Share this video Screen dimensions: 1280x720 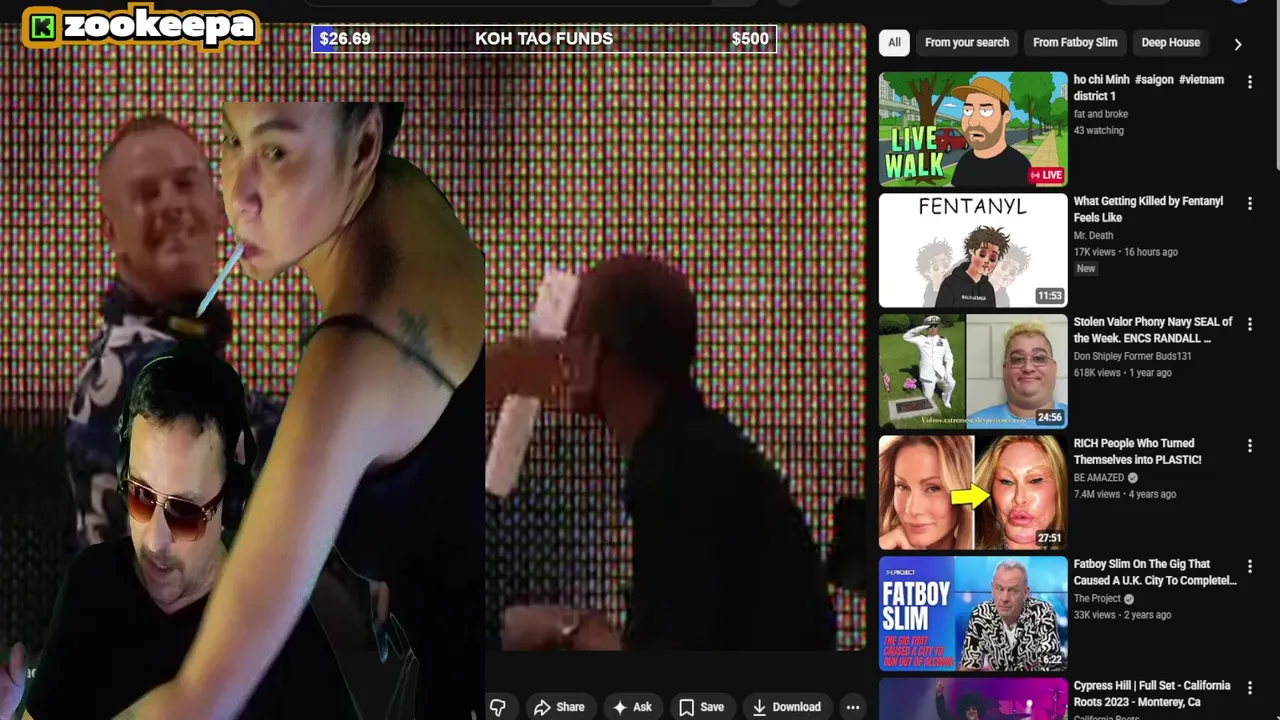pyautogui.click(x=559, y=707)
